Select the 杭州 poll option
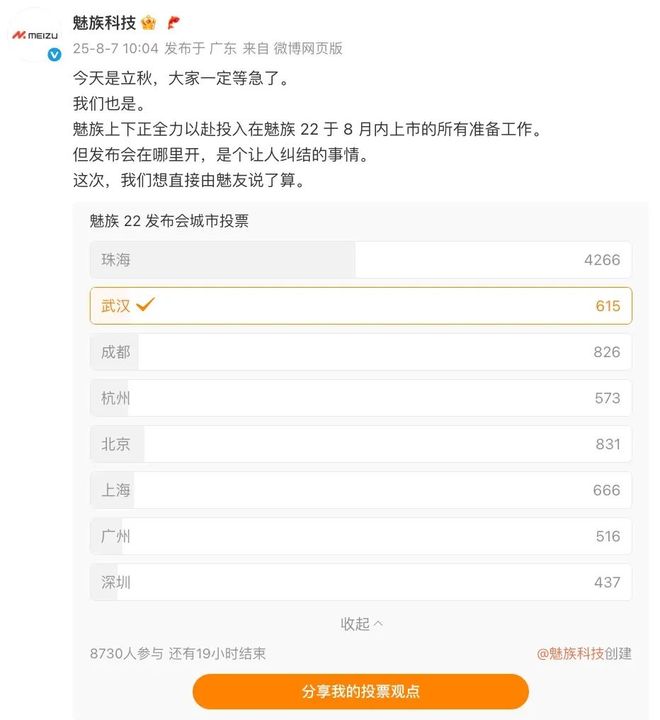 [360, 398]
